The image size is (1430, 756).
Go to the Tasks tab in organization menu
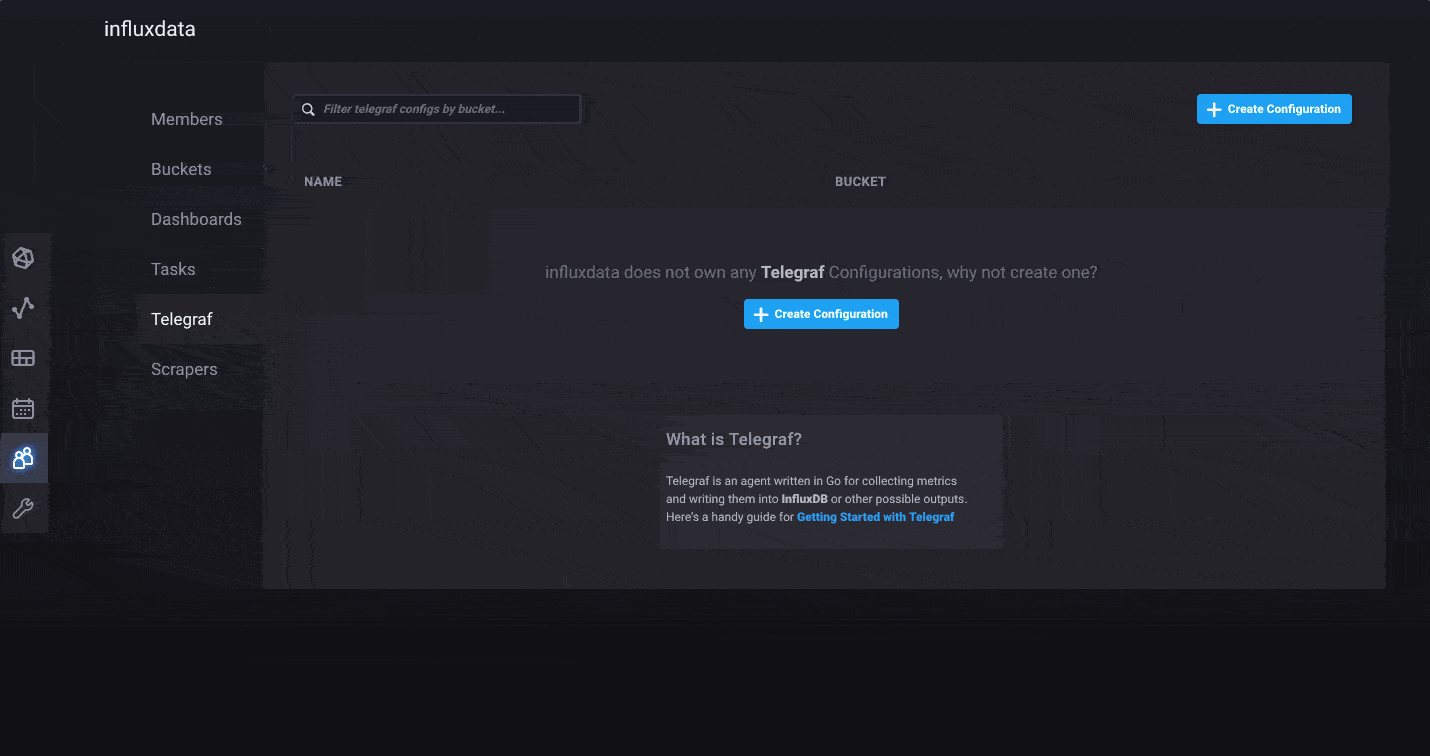tap(173, 269)
